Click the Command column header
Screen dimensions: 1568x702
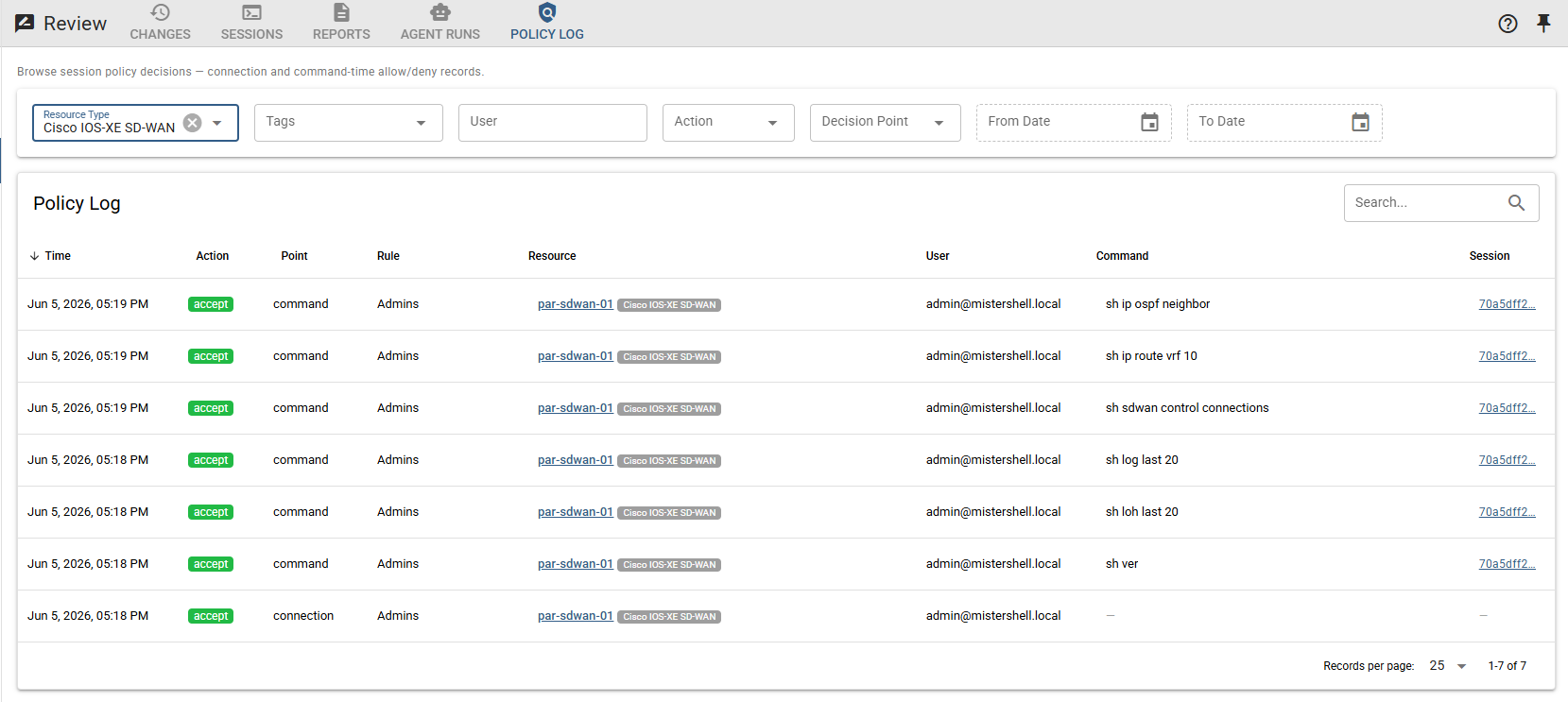pos(1122,256)
